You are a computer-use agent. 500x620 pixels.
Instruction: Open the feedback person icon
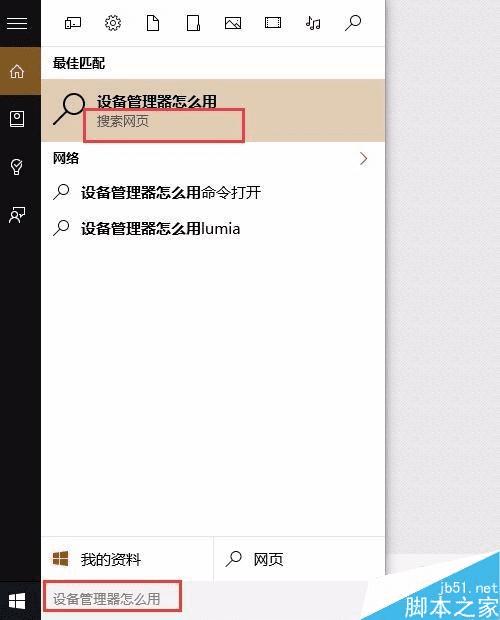(17, 215)
